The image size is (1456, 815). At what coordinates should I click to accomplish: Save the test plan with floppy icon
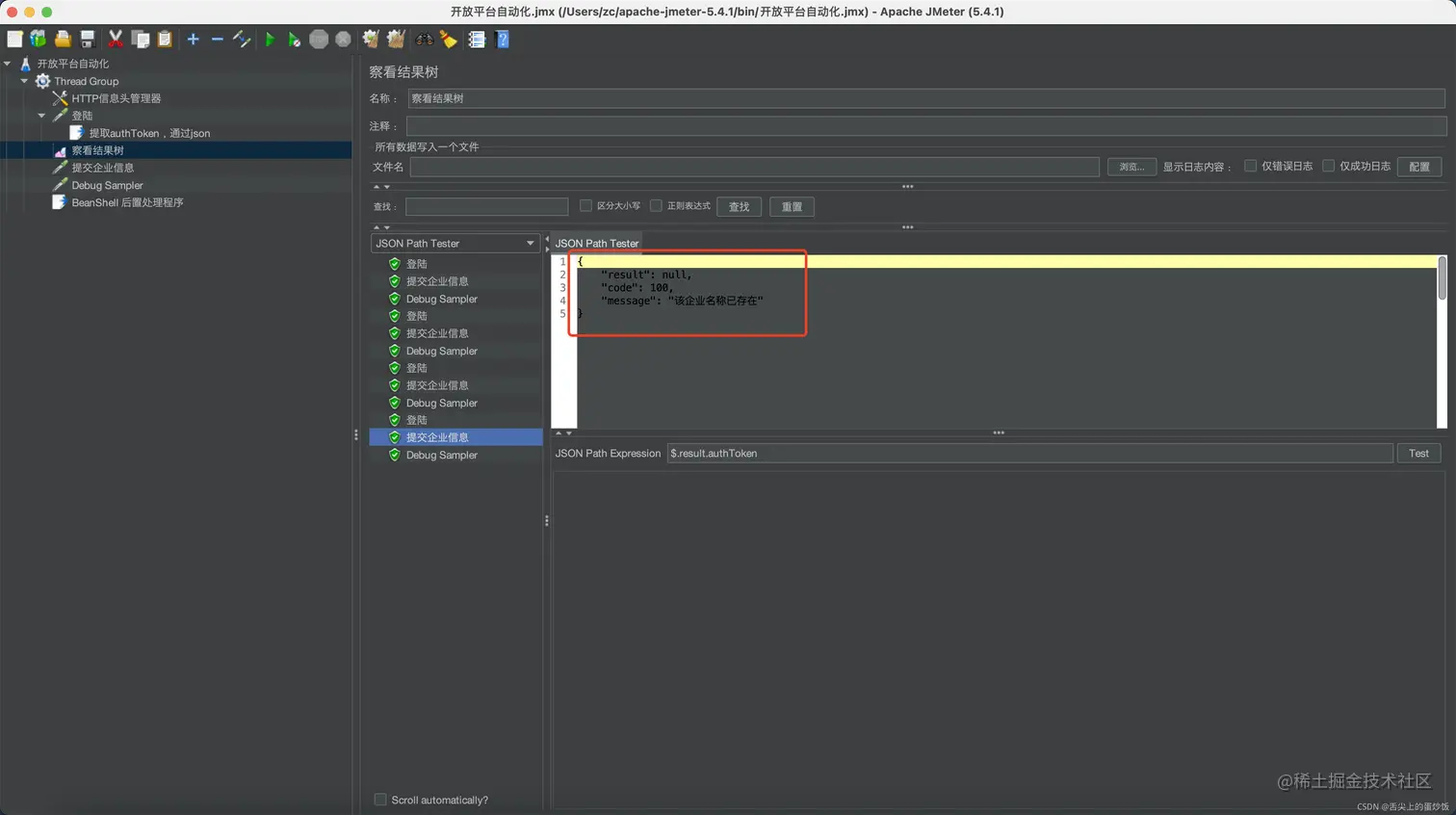point(88,39)
